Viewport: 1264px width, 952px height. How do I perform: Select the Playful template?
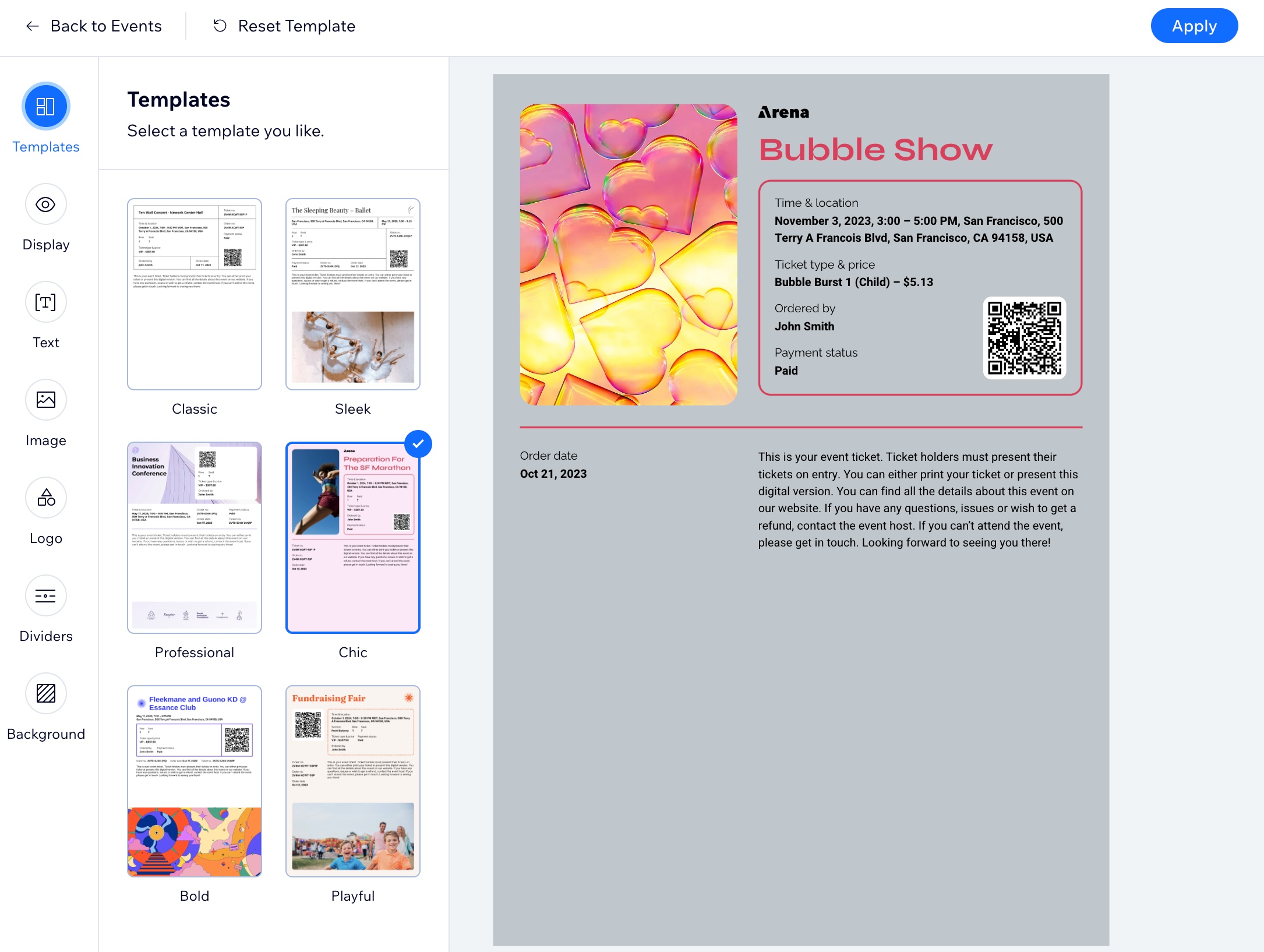point(352,779)
